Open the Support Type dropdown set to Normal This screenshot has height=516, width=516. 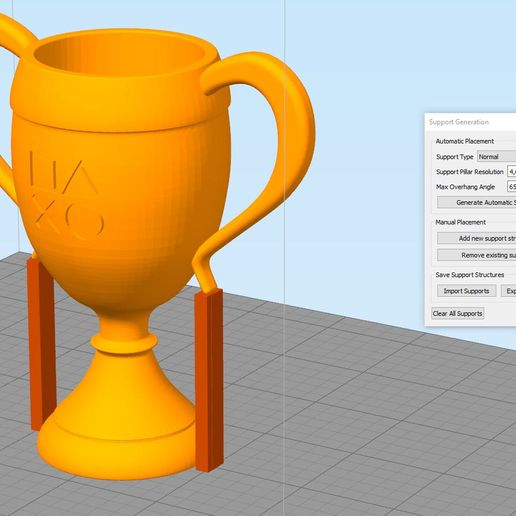(497, 156)
